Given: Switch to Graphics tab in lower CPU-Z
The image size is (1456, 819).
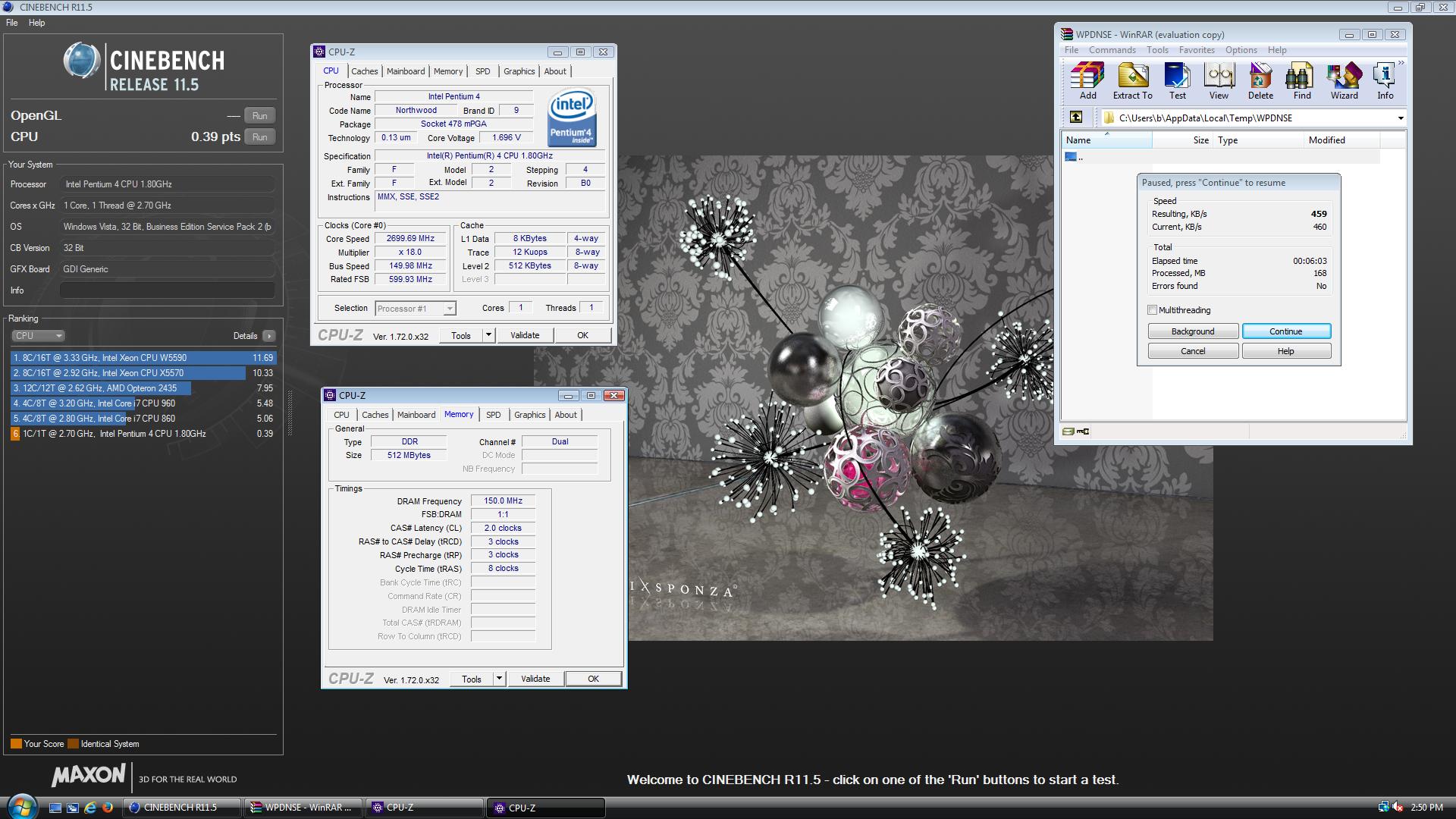Looking at the screenshot, I should click(x=529, y=415).
